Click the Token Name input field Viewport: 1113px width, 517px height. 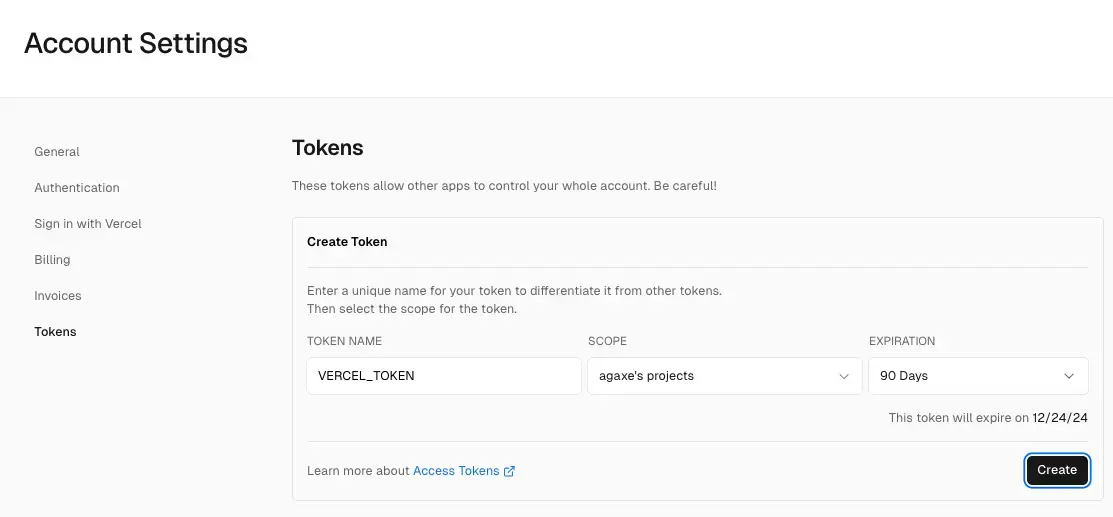pos(444,376)
